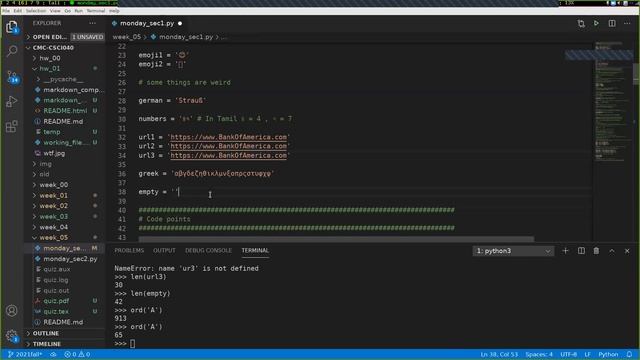
Task: Open the Source Control view
Action: (x=12, y=76)
